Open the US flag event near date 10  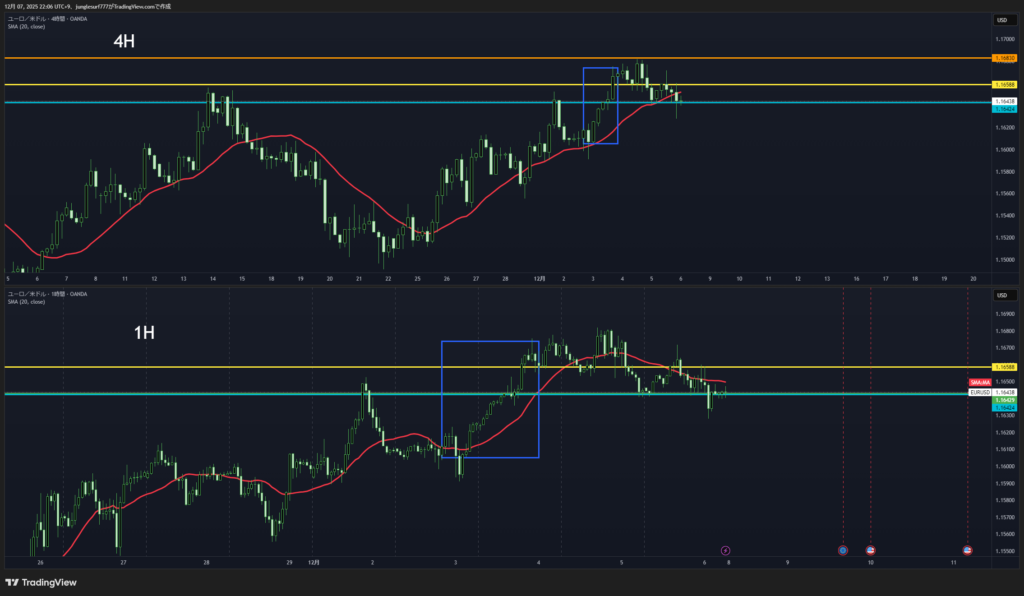tap(870, 550)
